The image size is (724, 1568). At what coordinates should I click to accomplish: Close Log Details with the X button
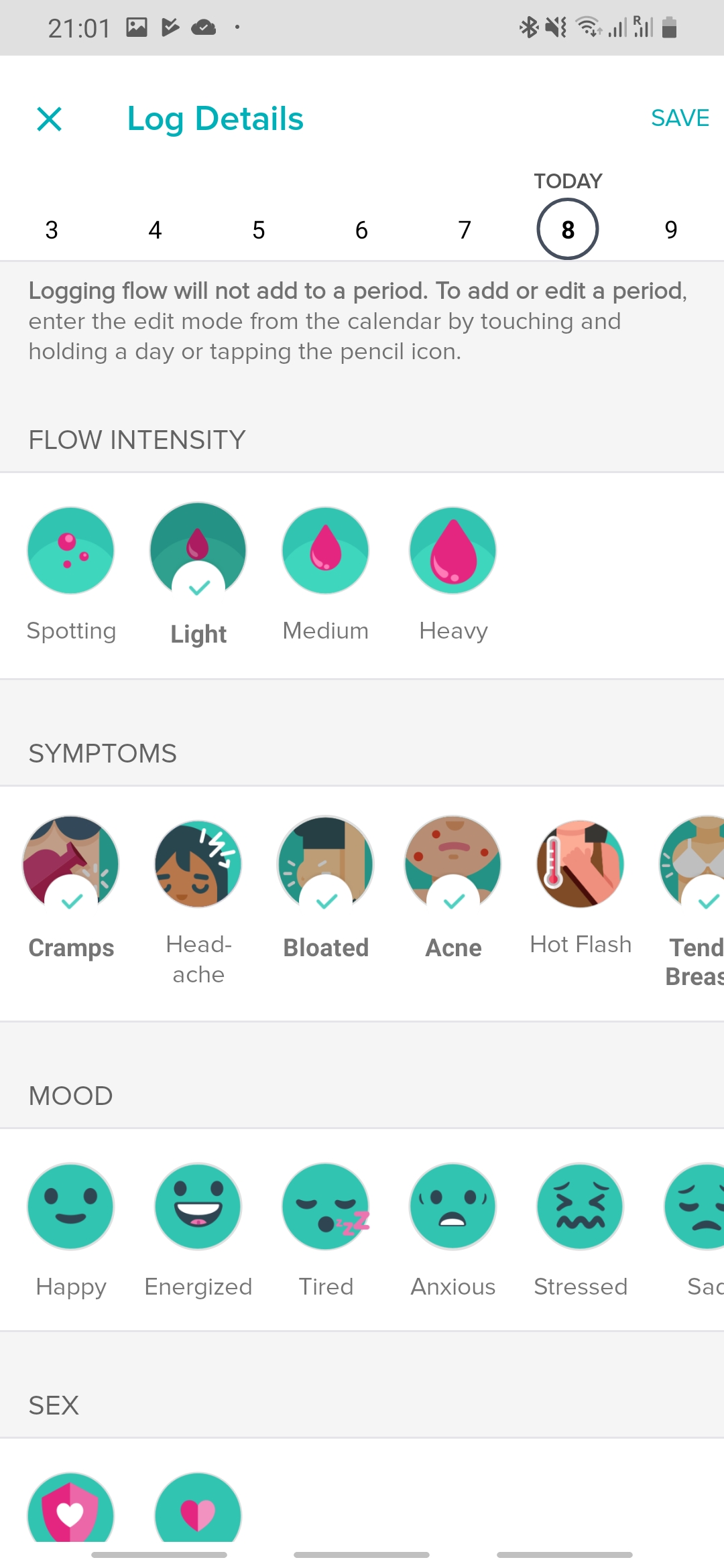pyautogui.click(x=50, y=119)
